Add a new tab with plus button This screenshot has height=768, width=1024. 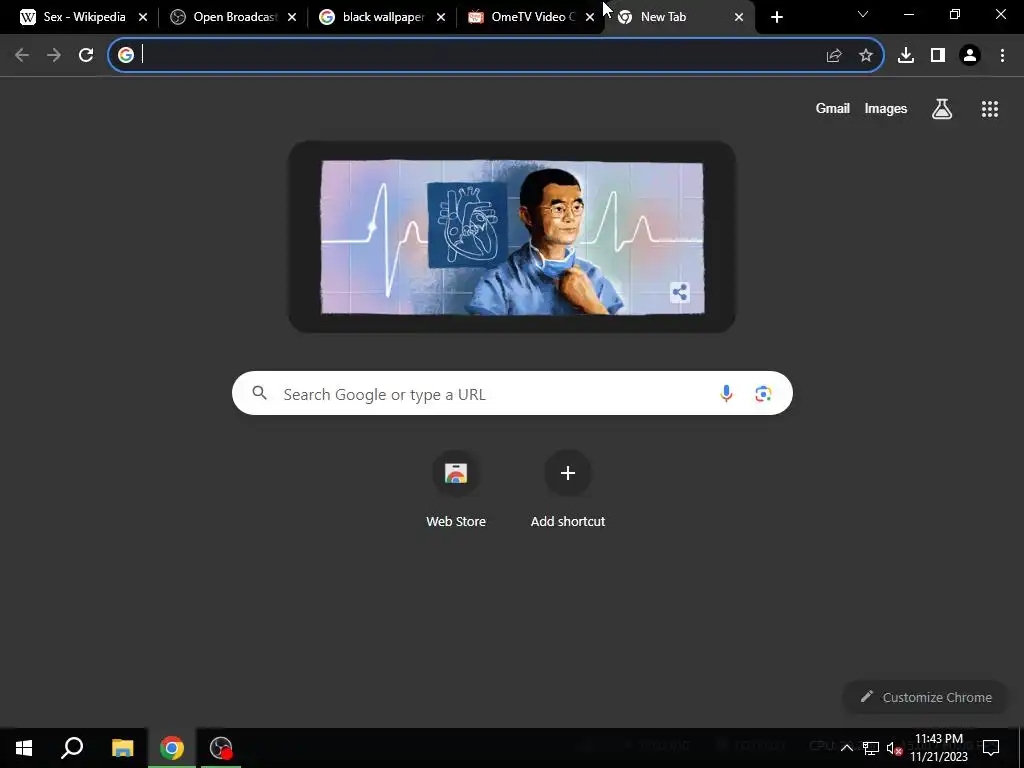(776, 17)
